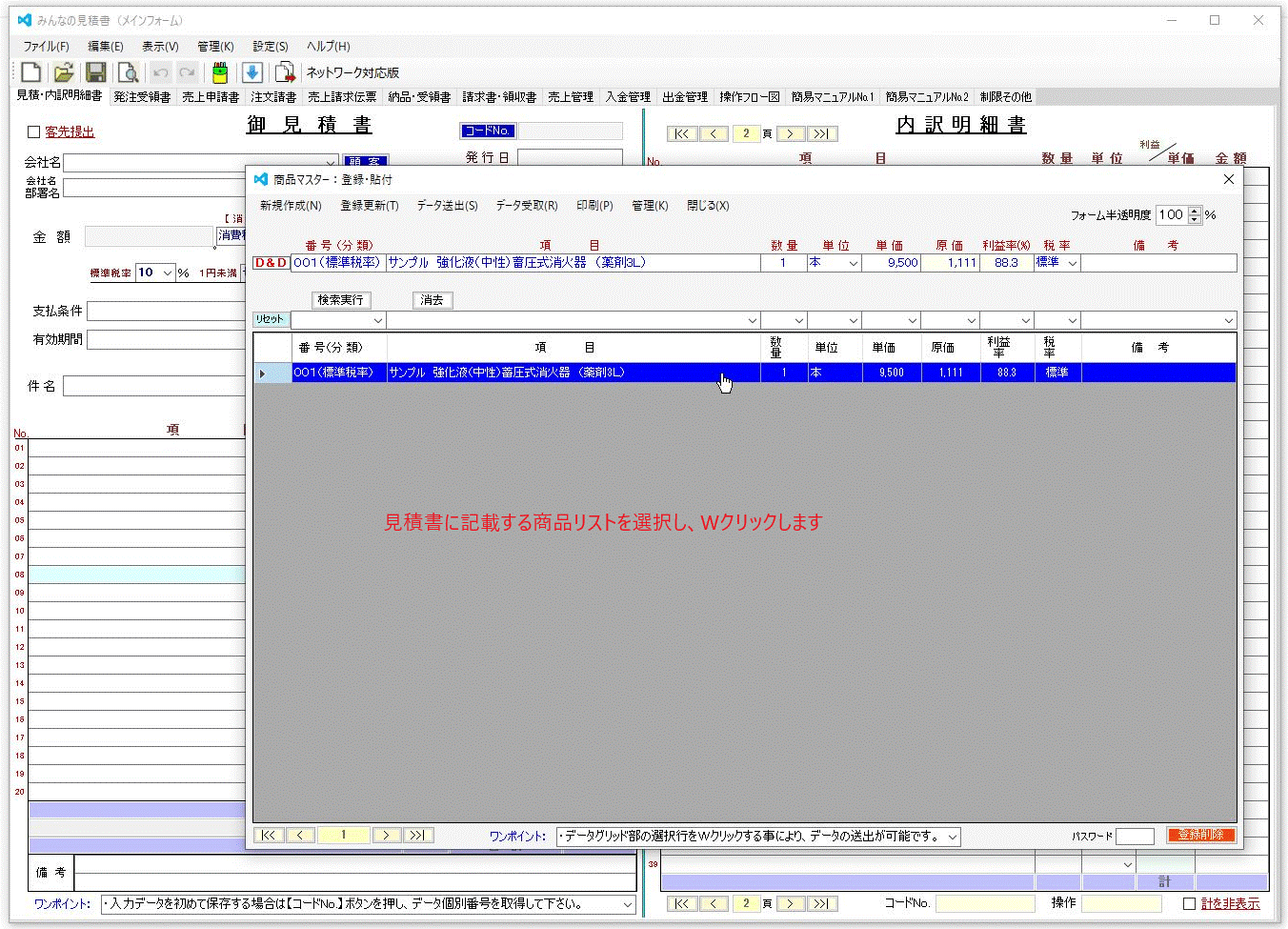
Task: Click the blue コードNo. button
Action: pyautogui.click(x=488, y=131)
